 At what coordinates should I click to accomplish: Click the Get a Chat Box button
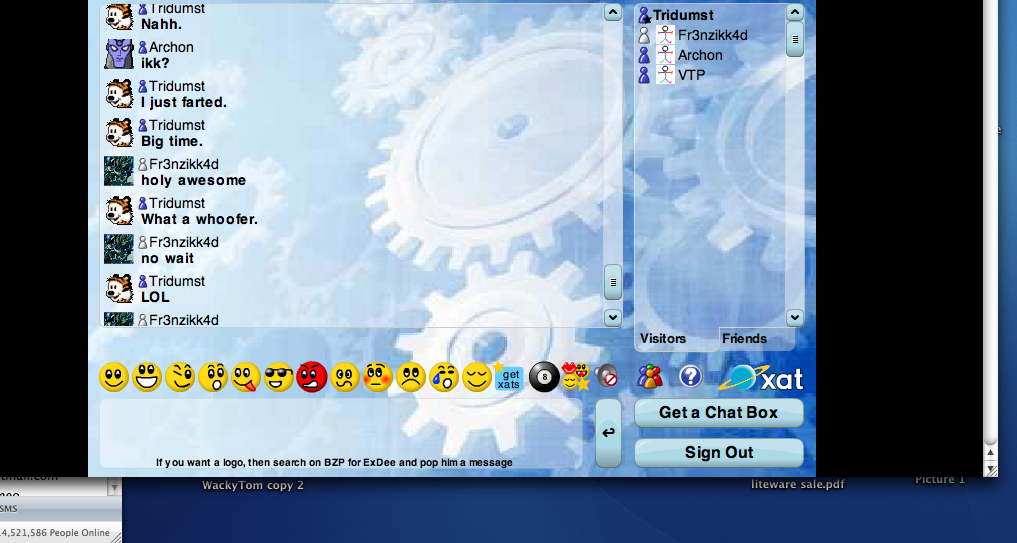(x=719, y=413)
